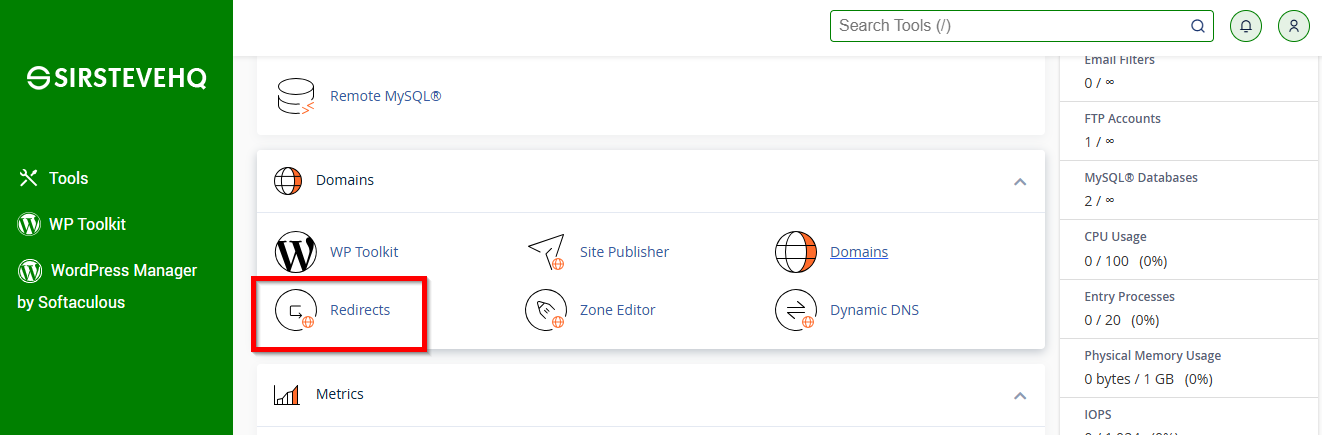Select WP Toolkit in the sidebar
This screenshot has height=435, width=1322.
click(x=88, y=224)
